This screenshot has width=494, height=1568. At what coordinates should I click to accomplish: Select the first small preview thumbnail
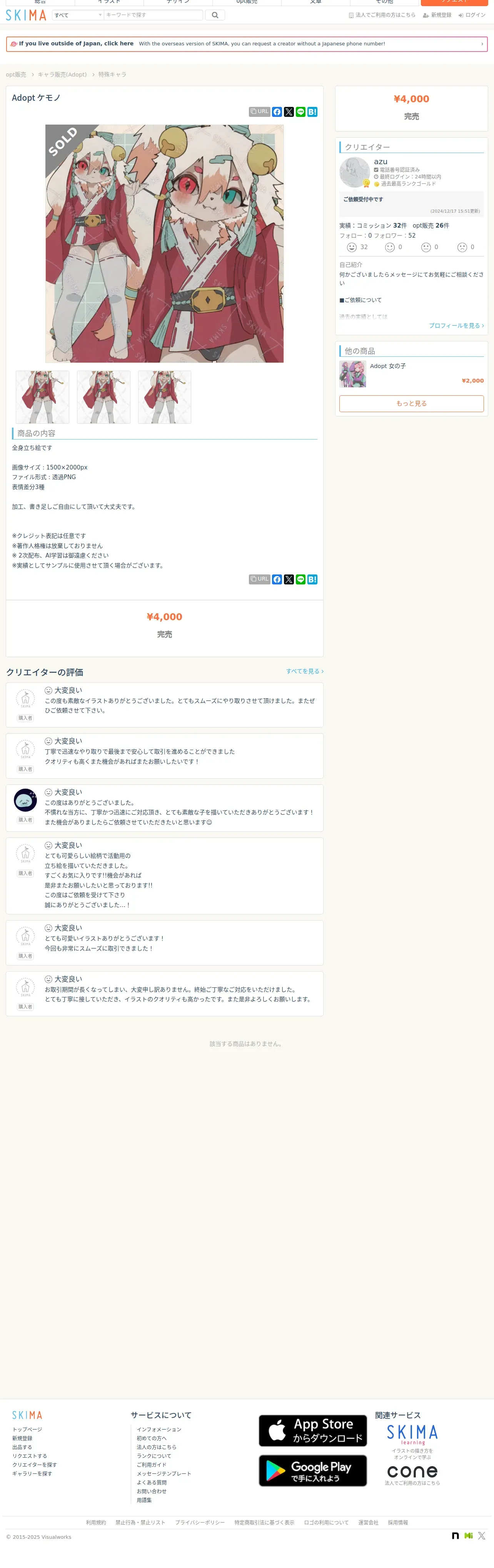pos(43,398)
